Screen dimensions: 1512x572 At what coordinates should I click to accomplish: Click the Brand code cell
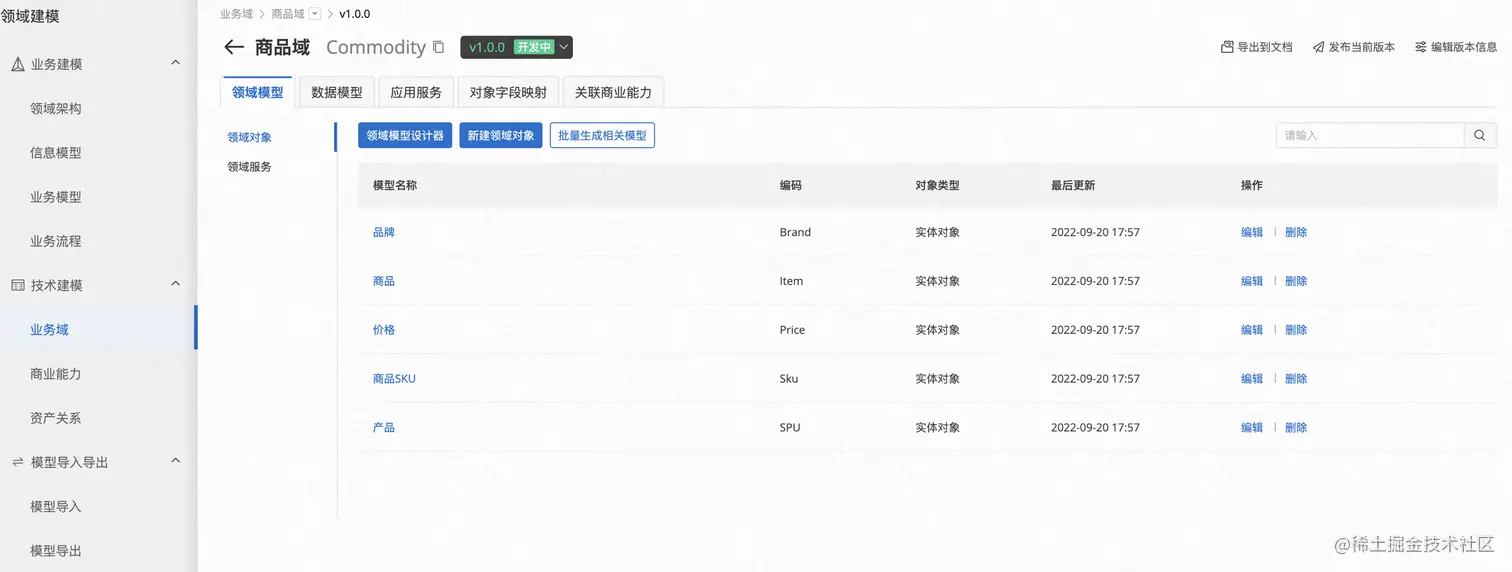[795, 232]
